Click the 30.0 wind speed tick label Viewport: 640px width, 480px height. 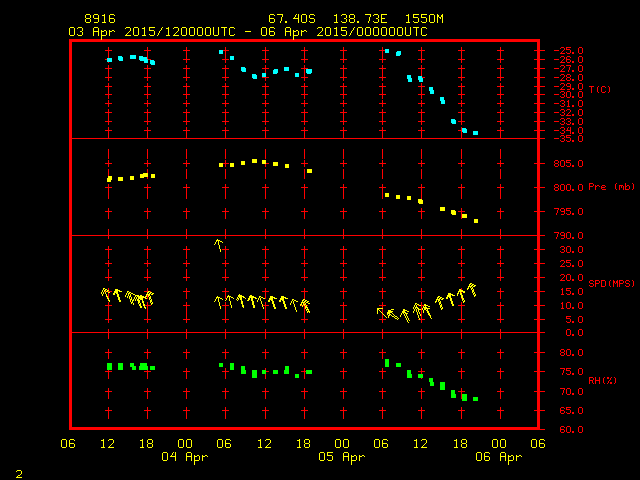(x=571, y=250)
